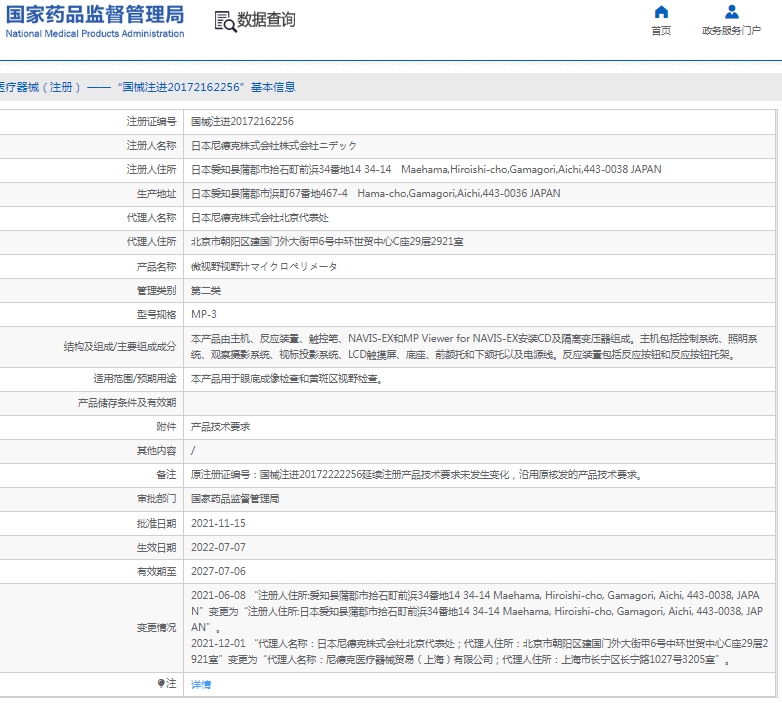Image resolution: width=782 pixels, height=703 pixels.
Task: Click the 结构及组成 description text
Action: [x=474, y=347]
